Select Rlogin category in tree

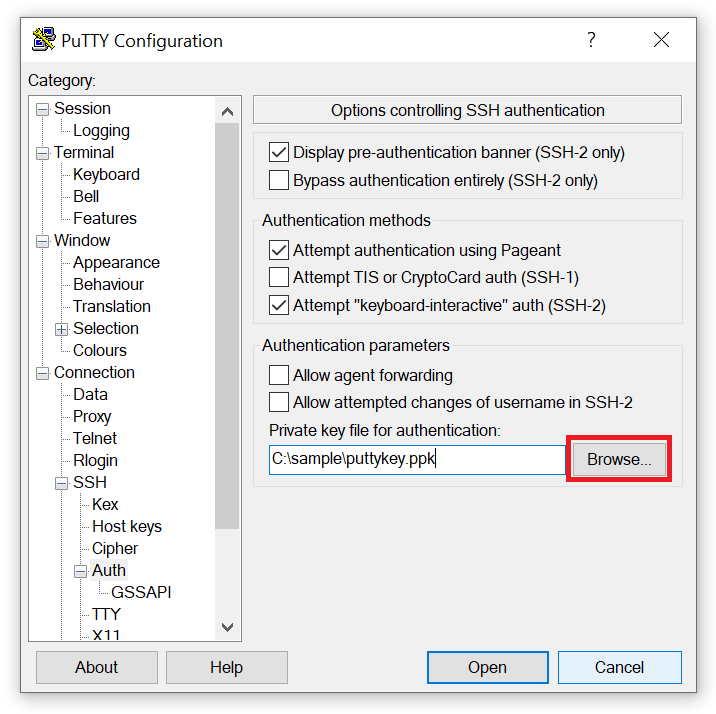95,460
